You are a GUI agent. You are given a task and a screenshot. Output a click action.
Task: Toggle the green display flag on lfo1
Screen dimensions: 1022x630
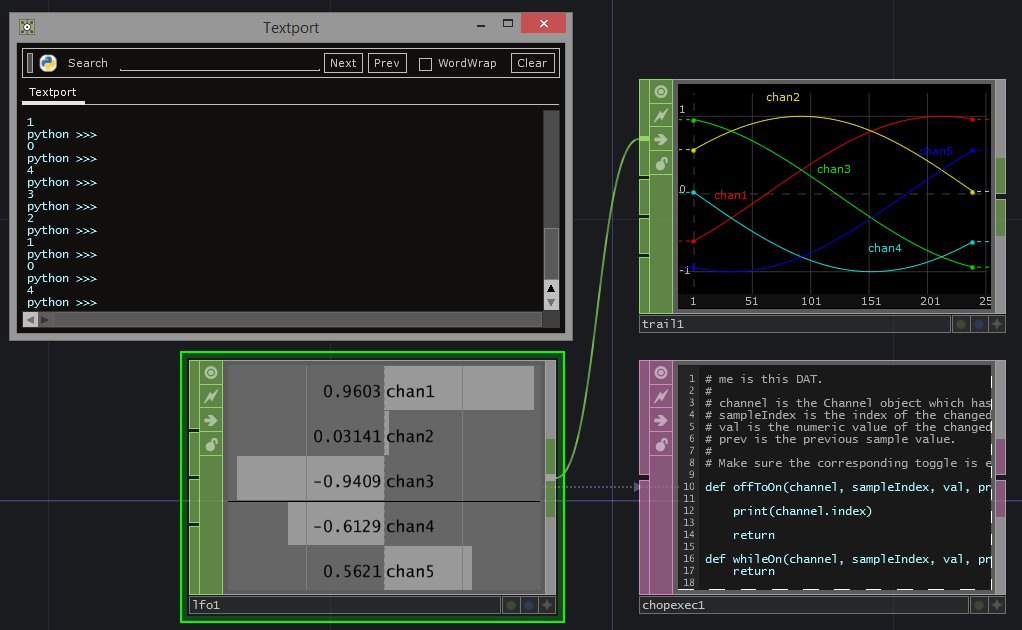pyautogui.click(x=510, y=605)
